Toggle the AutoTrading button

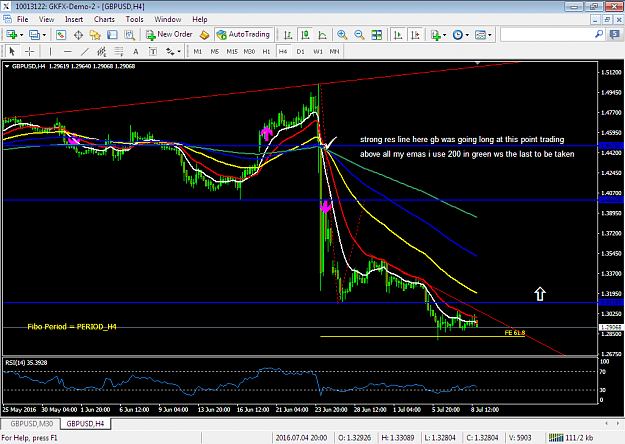point(244,35)
